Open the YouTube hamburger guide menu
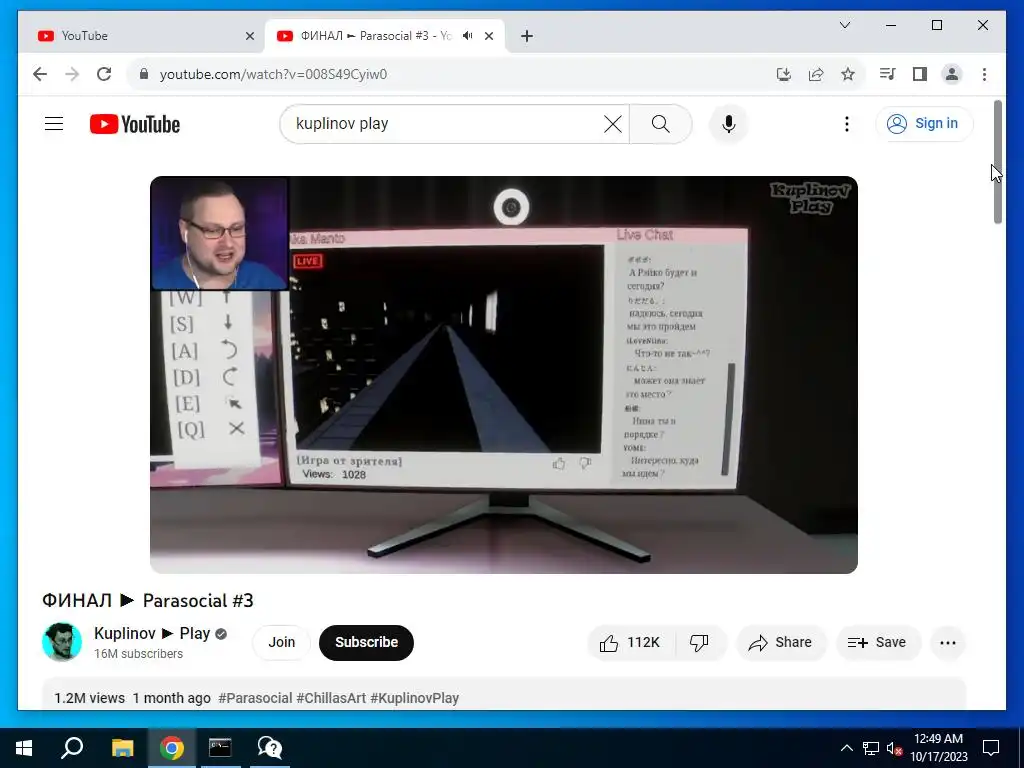Screen dimensions: 1024x768 (54, 123)
